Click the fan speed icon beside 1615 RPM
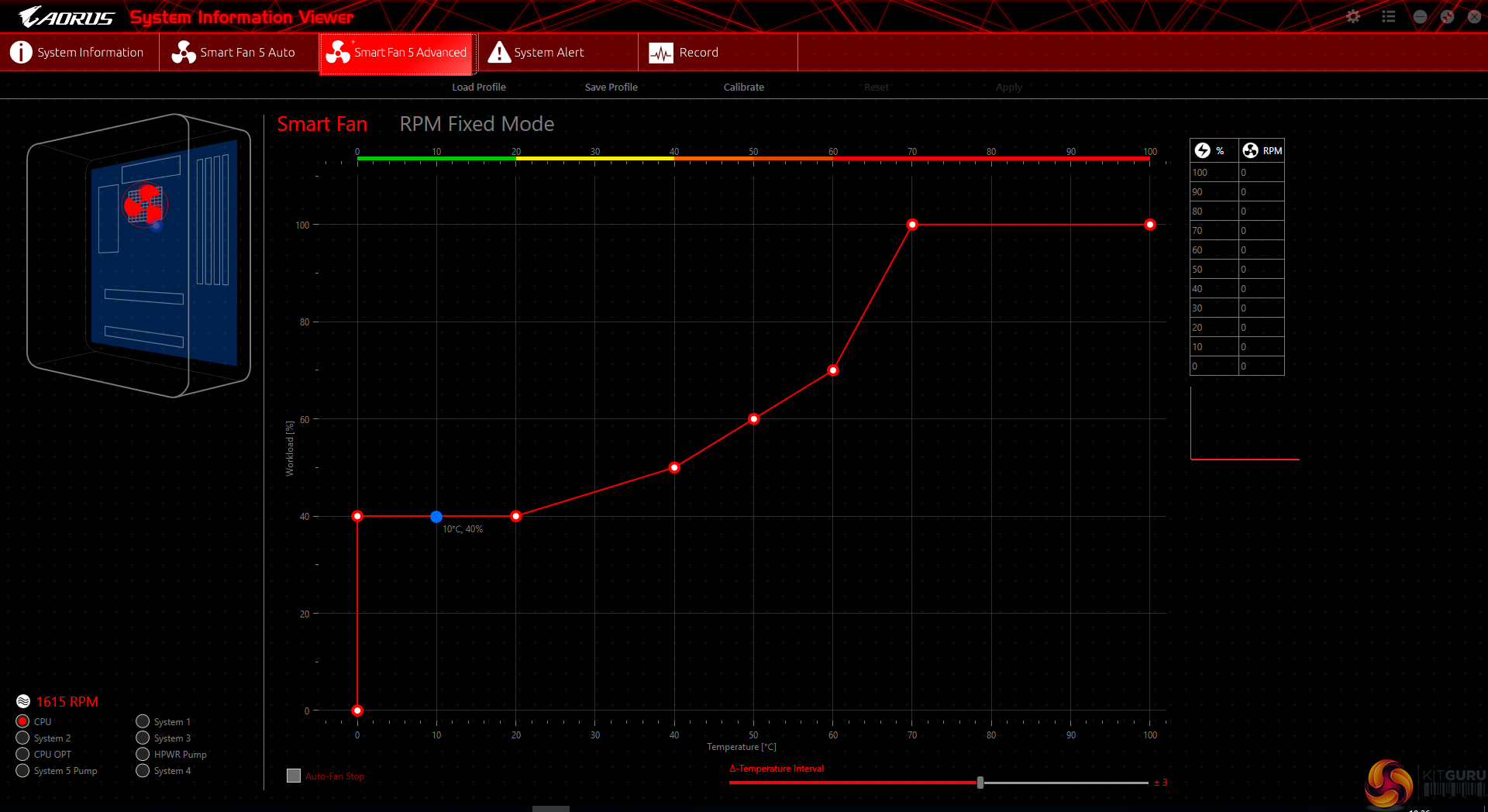 point(23,701)
